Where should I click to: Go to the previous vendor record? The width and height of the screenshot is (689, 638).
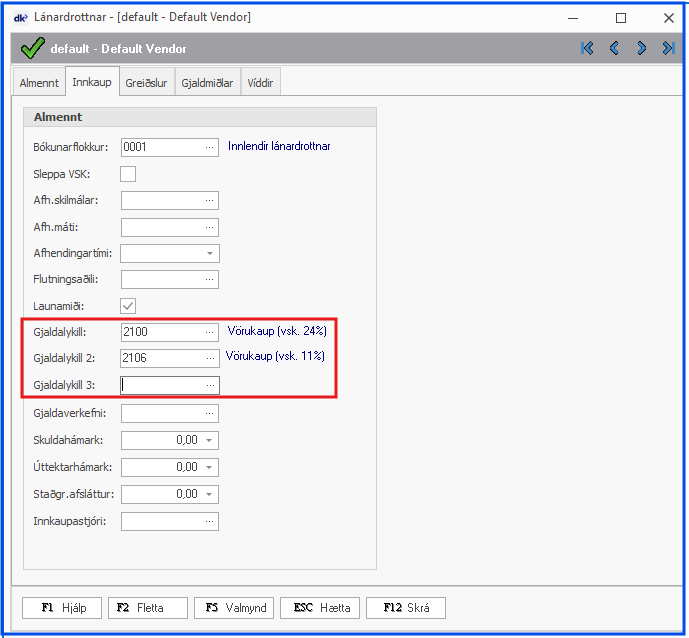[614, 48]
